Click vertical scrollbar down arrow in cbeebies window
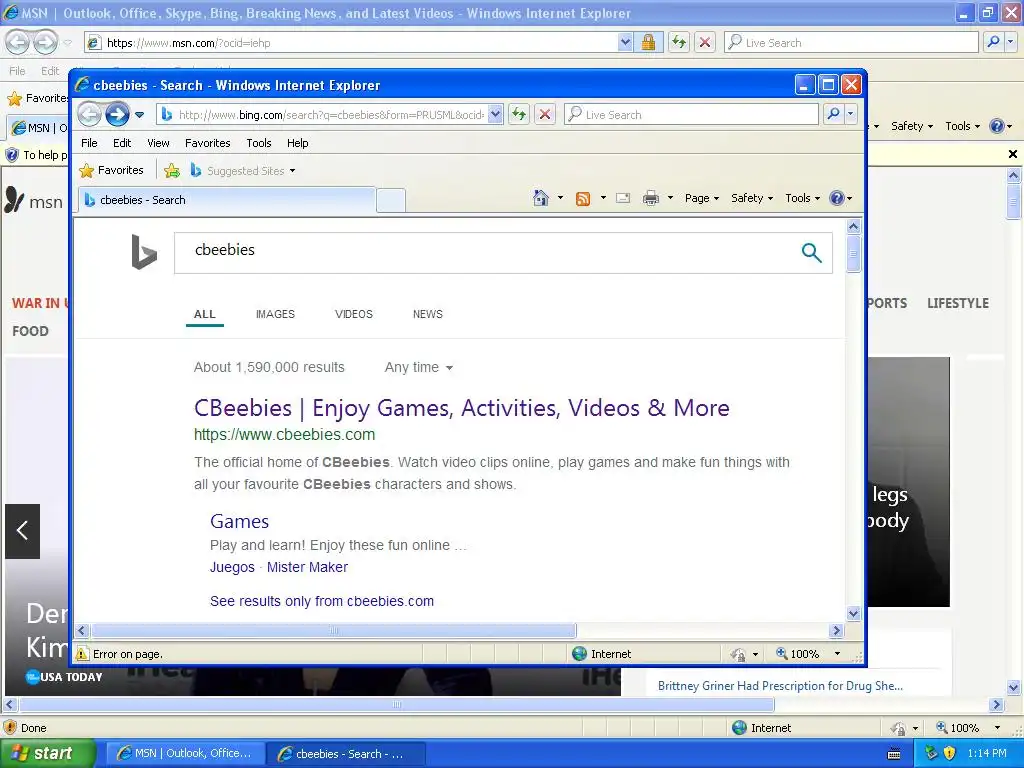Image resolution: width=1024 pixels, height=768 pixels. (853, 614)
